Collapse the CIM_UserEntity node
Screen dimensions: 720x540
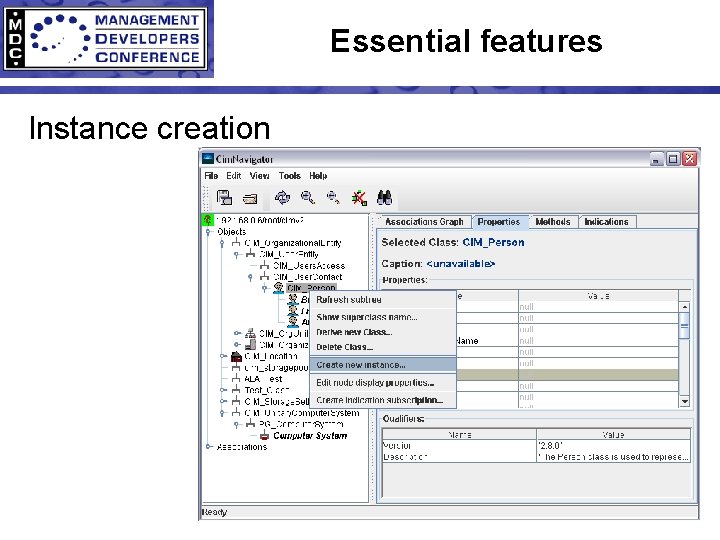tap(236, 254)
